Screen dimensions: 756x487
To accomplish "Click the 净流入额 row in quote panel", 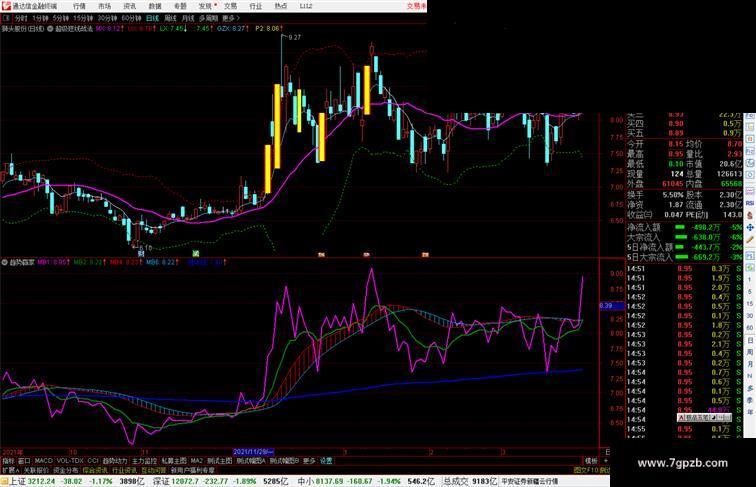I will 685,227.
